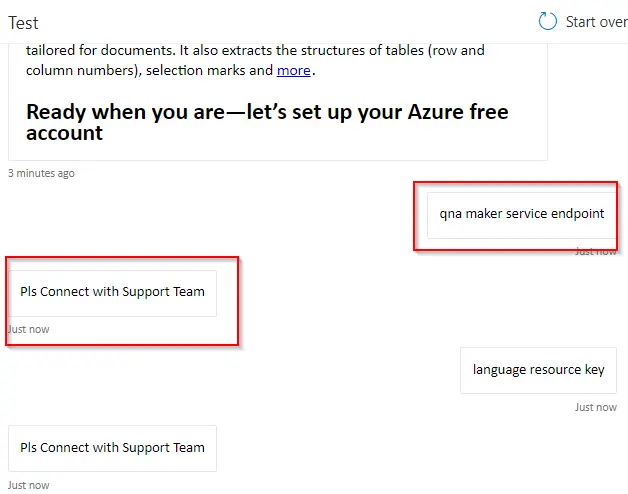Click timestamp below first Support Team reply

tap(28, 329)
